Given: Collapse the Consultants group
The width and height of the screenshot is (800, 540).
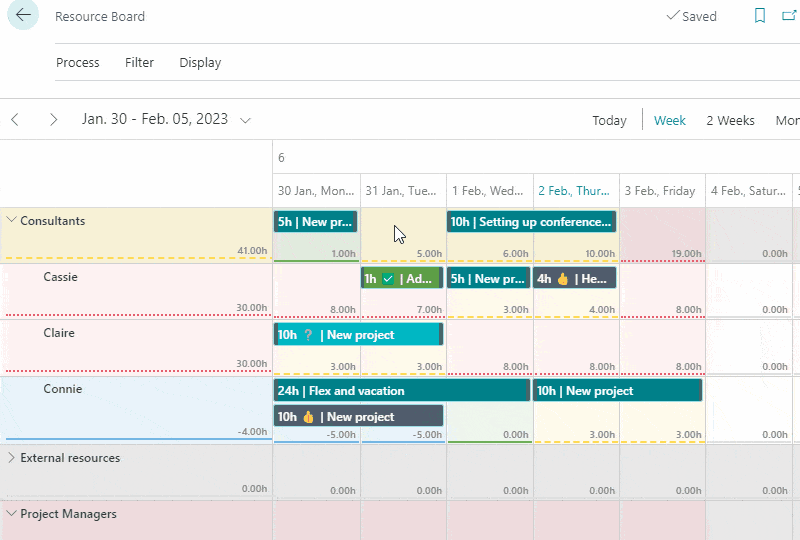Looking at the screenshot, I should pyautogui.click(x=12, y=221).
